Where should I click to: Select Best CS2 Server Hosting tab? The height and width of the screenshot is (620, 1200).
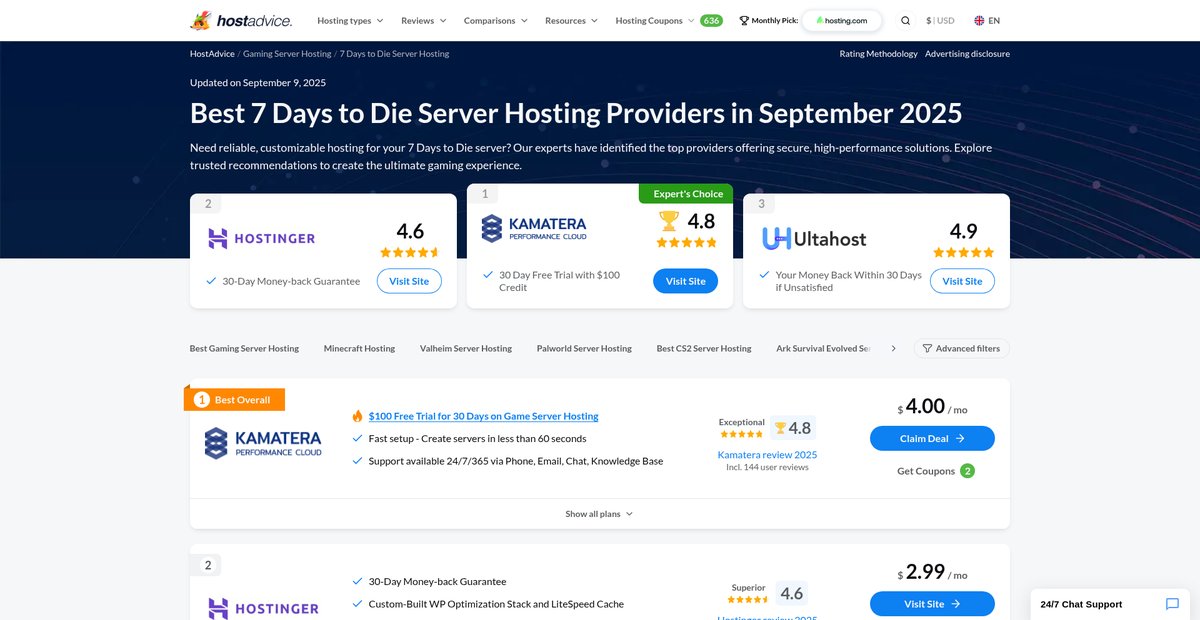[x=704, y=348]
